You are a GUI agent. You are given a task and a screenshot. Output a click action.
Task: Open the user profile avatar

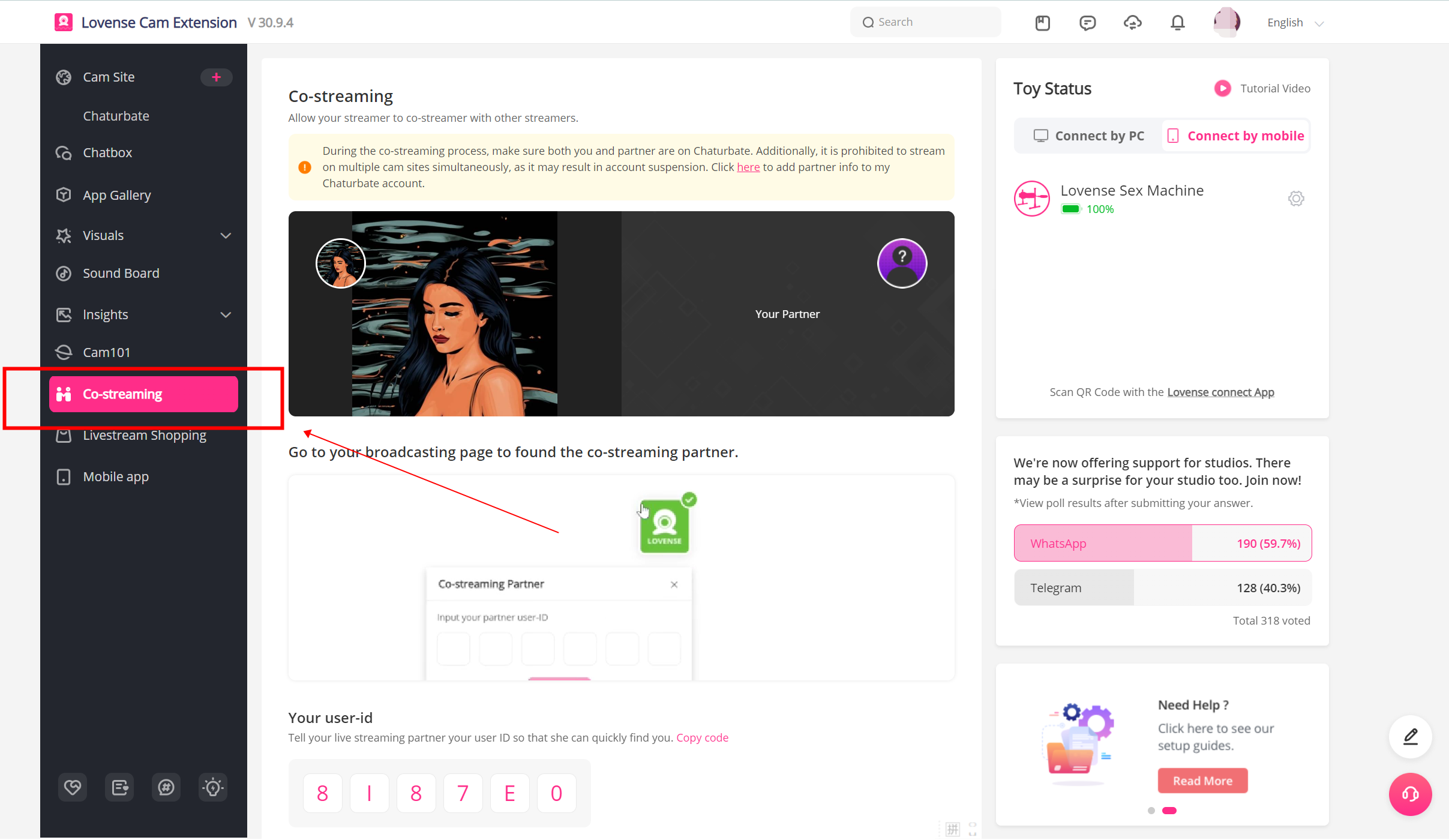tap(1226, 22)
